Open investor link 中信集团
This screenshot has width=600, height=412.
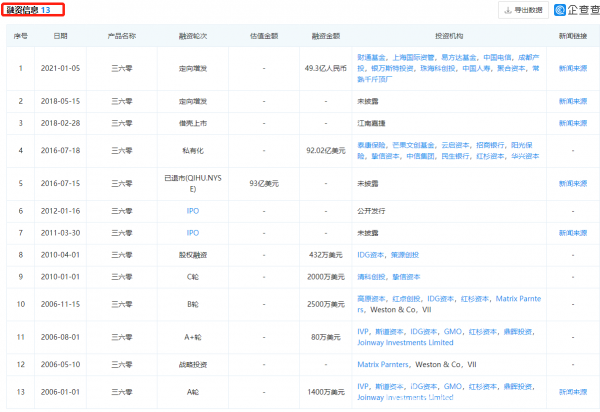coord(420,156)
